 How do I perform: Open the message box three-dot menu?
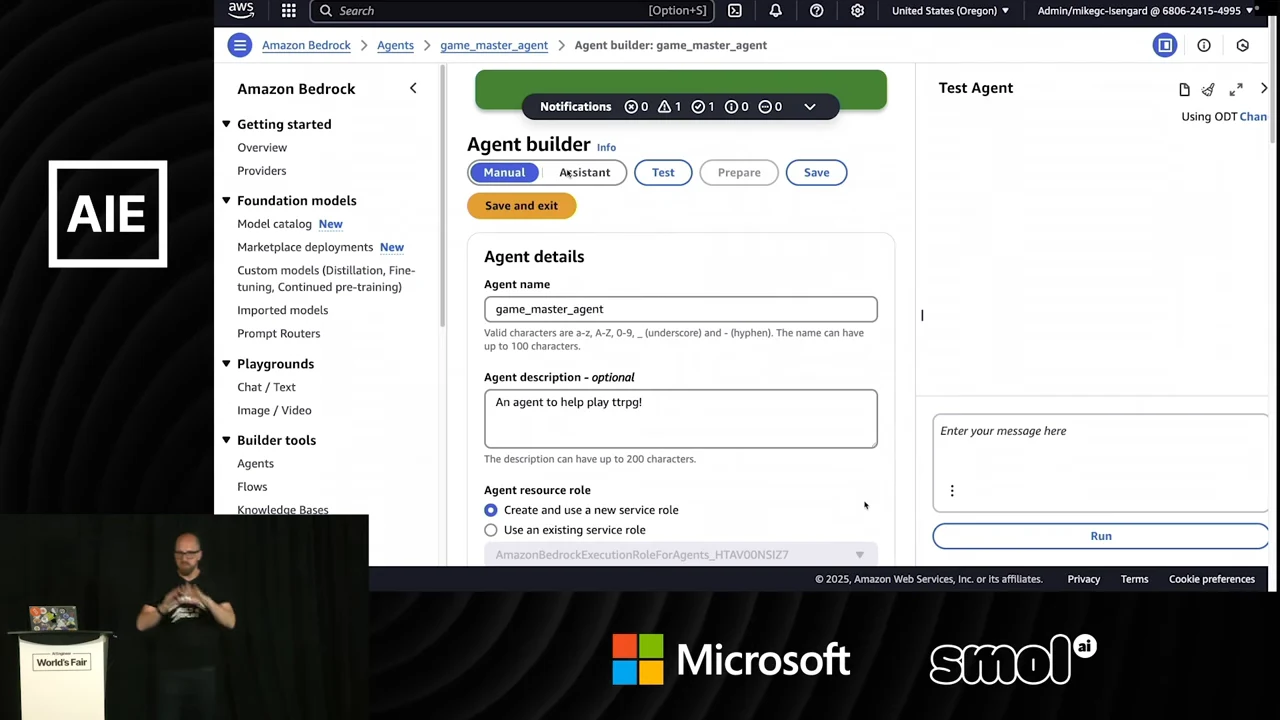point(952,490)
